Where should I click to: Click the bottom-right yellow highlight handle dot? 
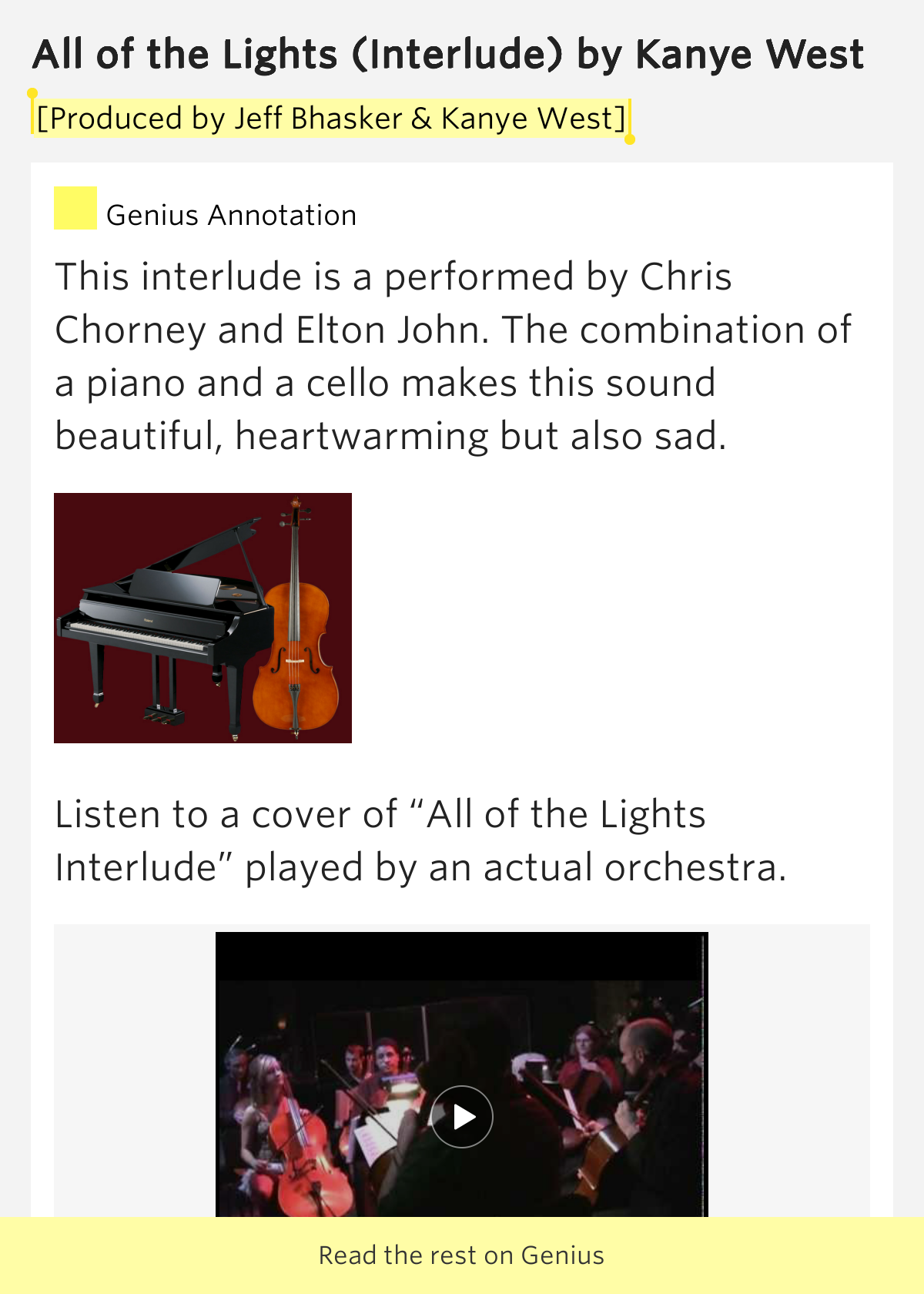(x=630, y=139)
